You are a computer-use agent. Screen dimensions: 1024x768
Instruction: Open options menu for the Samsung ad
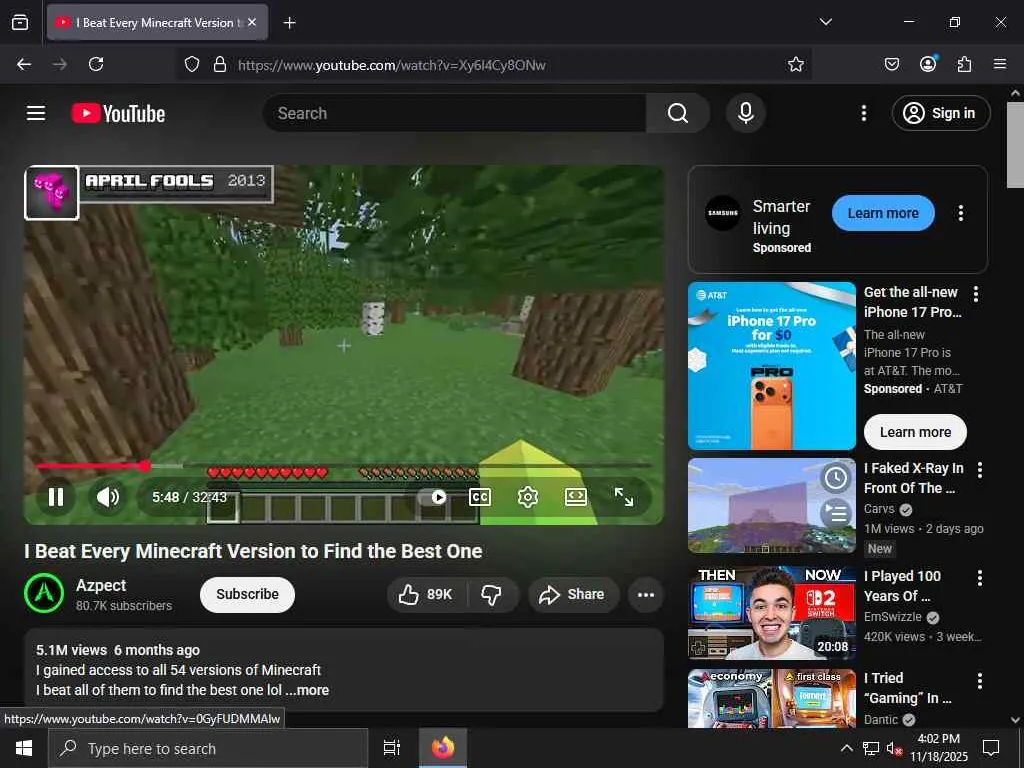[x=960, y=213]
